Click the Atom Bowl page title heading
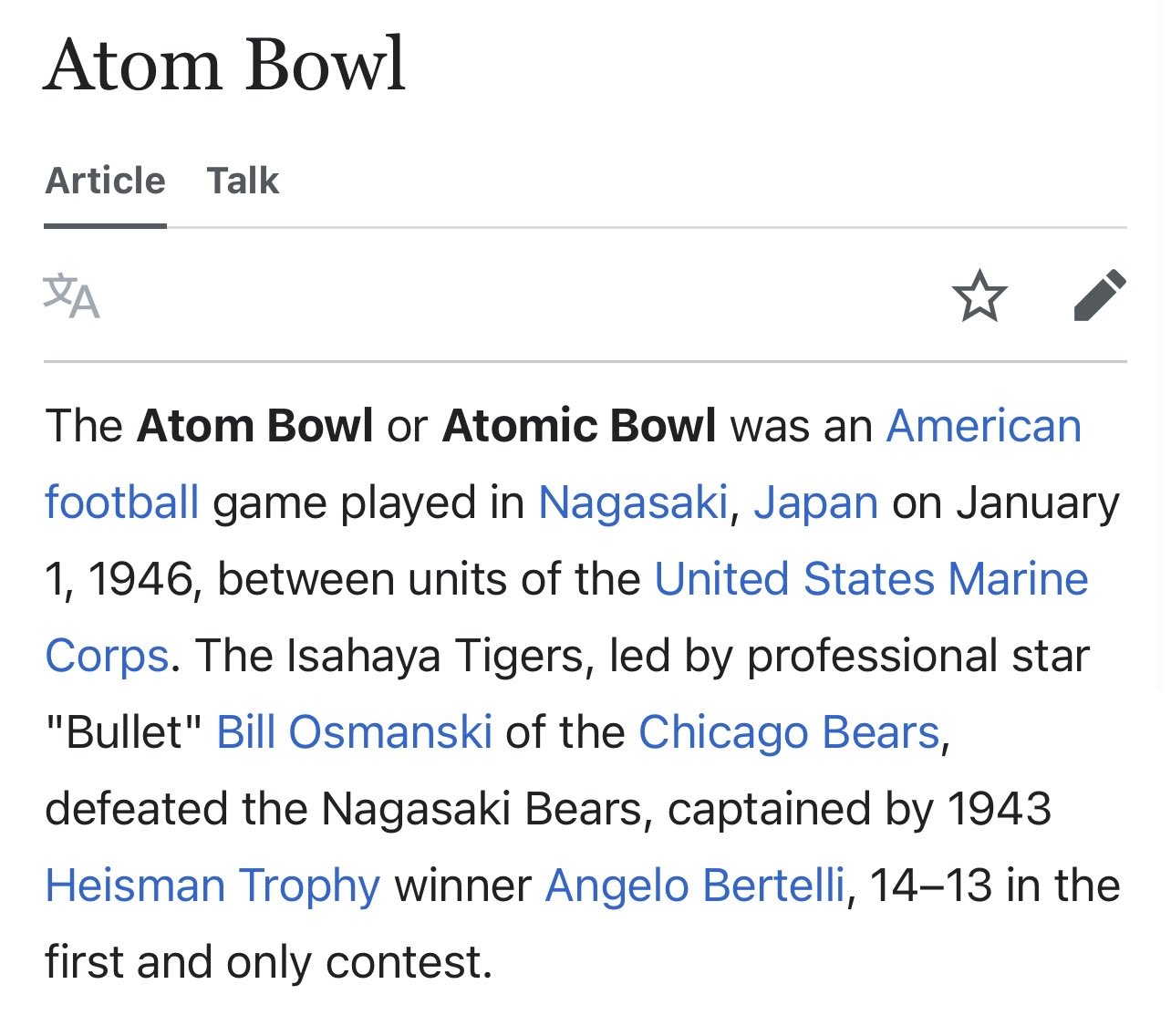This screenshot has height=1036, width=1171. pyautogui.click(x=225, y=65)
